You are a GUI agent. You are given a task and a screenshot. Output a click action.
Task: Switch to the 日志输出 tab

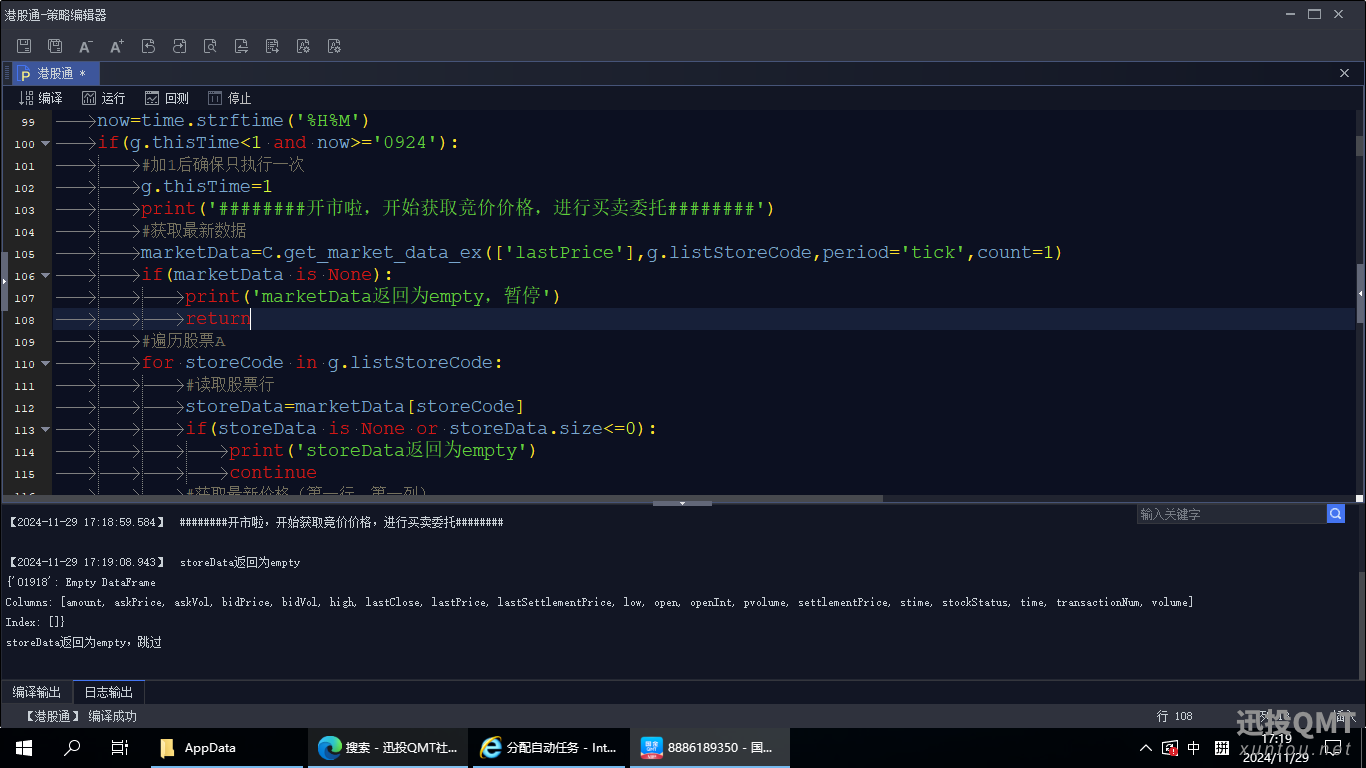pyautogui.click(x=108, y=692)
